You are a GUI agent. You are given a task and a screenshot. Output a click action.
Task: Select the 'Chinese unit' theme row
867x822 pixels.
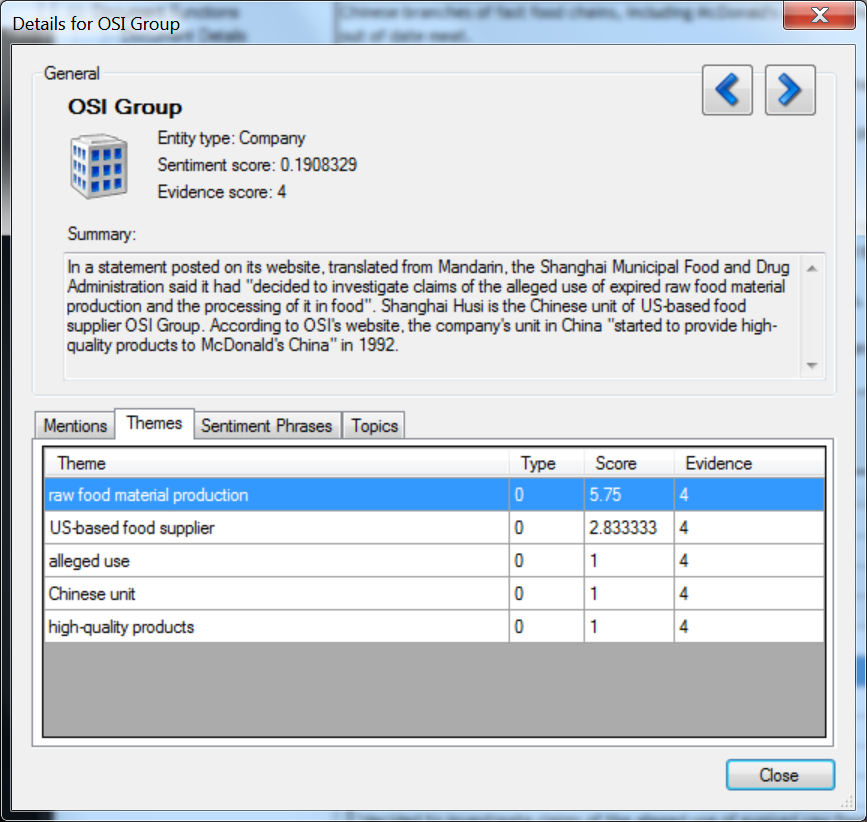[x=435, y=594]
